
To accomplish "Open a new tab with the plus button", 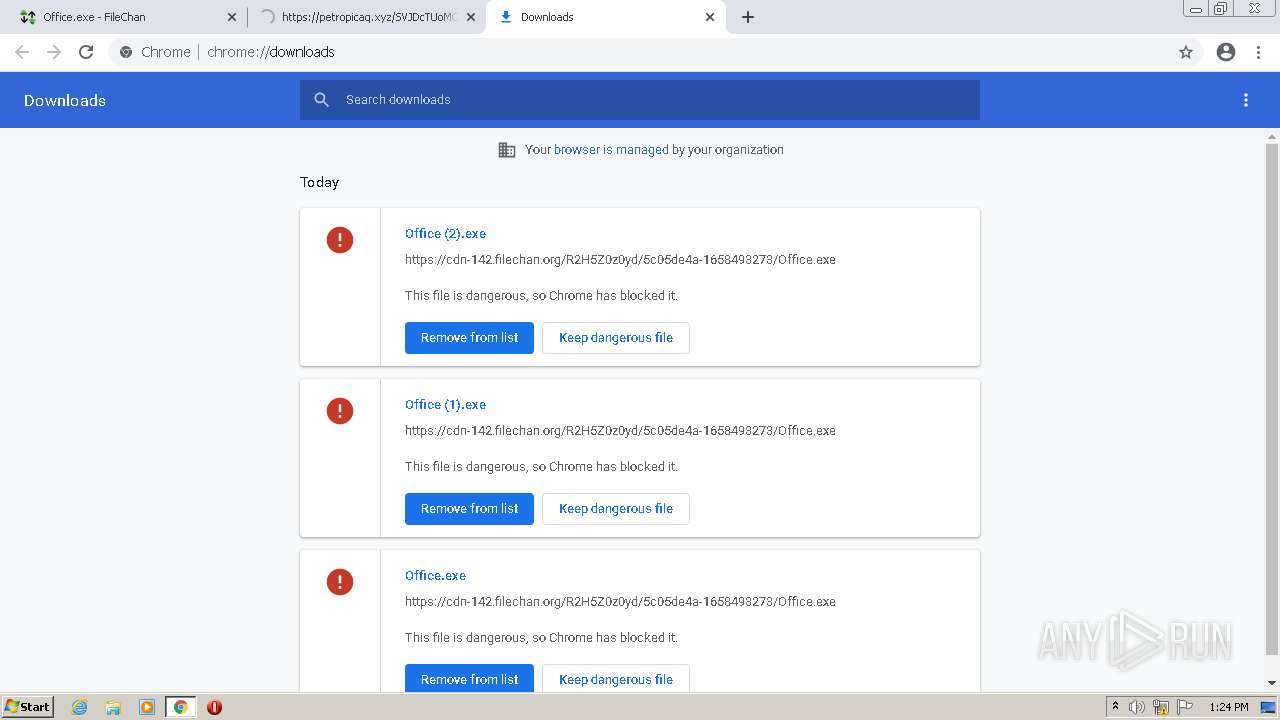I will pyautogui.click(x=748, y=17).
